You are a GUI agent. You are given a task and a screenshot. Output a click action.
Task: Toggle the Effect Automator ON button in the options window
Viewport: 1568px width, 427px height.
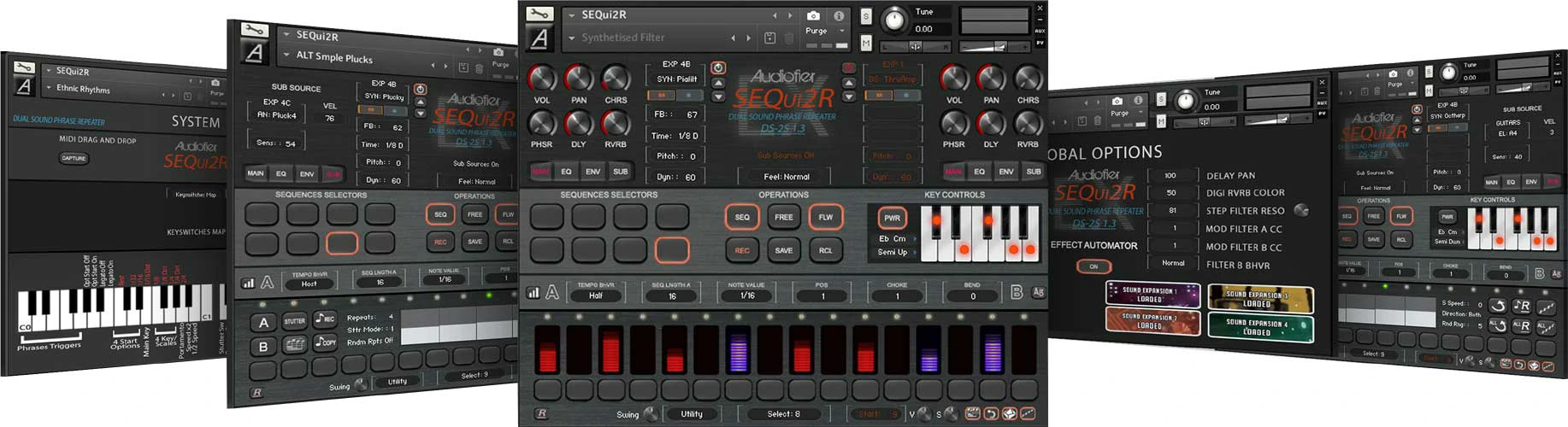pos(1093,266)
